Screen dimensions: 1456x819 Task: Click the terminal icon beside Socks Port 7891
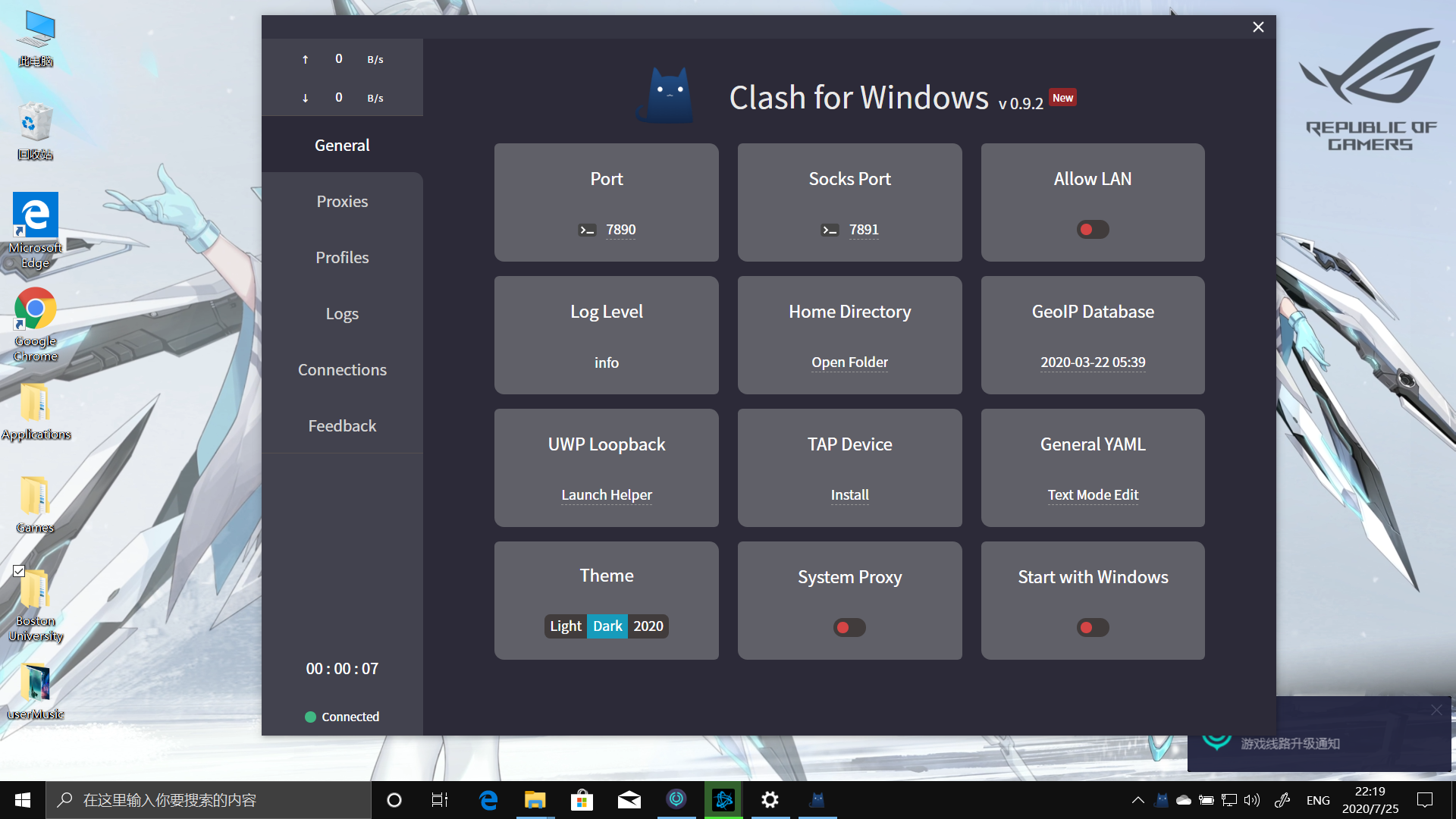click(830, 230)
